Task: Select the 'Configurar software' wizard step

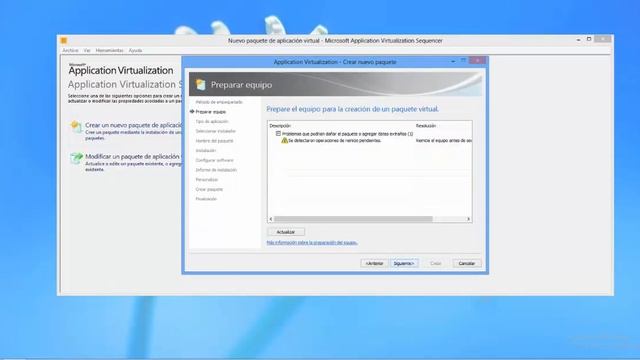Action: pos(215,160)
